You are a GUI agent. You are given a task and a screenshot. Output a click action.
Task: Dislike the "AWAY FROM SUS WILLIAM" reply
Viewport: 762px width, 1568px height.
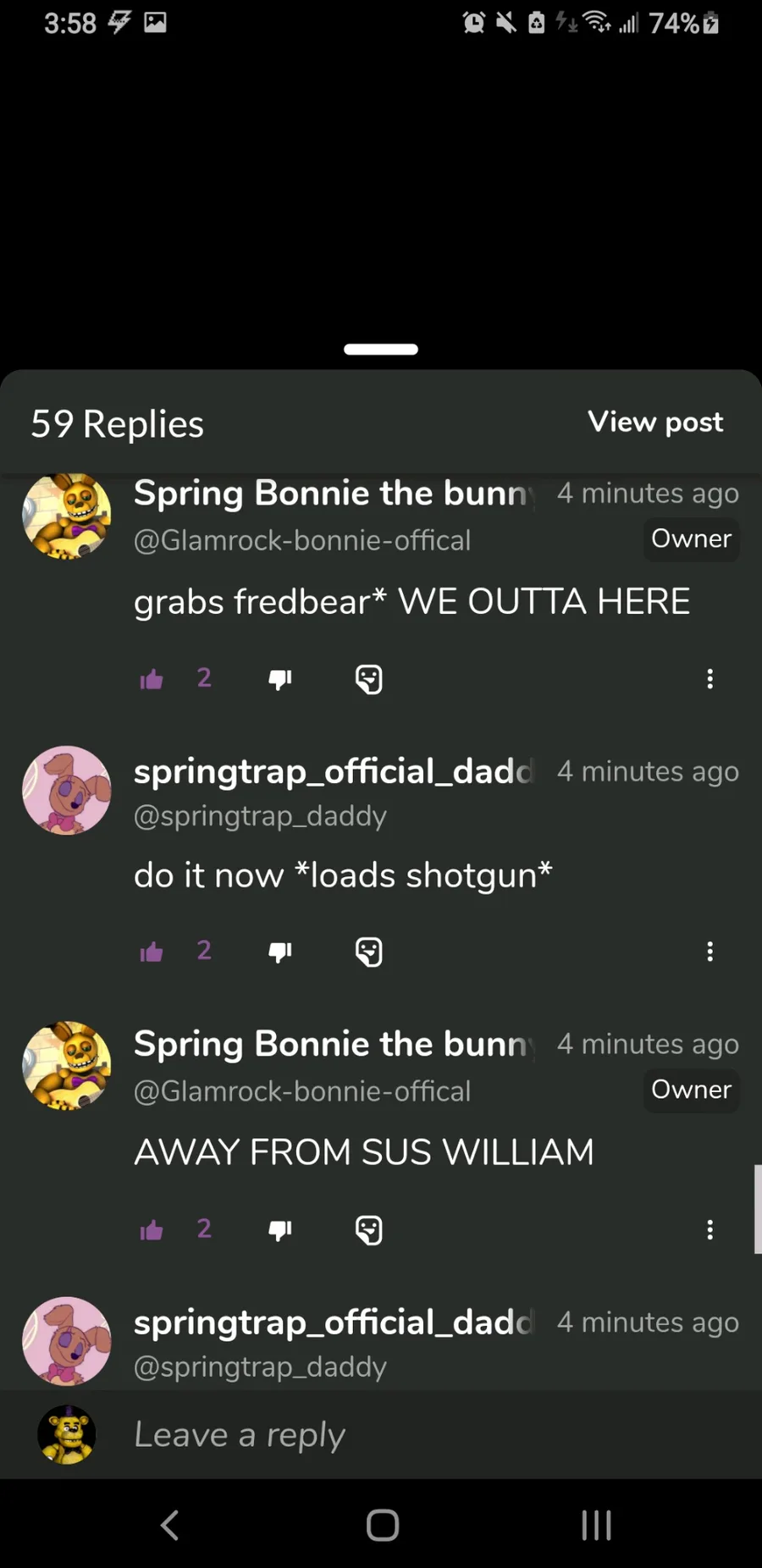pos(280,1230)
